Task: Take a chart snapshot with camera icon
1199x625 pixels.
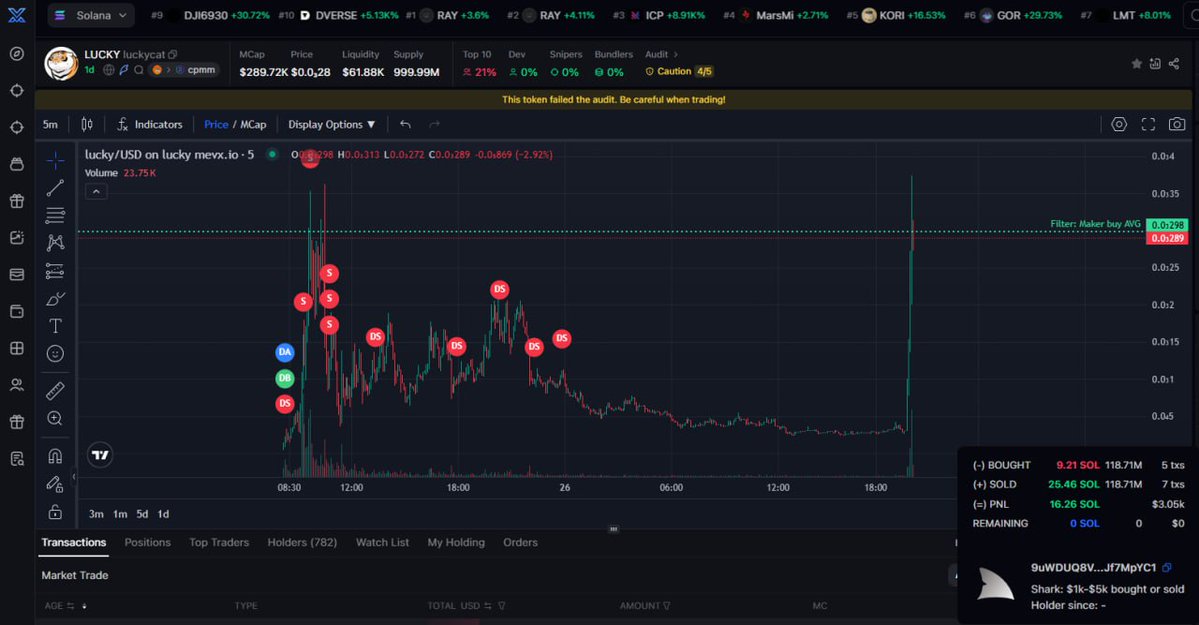Action: 1177,125
